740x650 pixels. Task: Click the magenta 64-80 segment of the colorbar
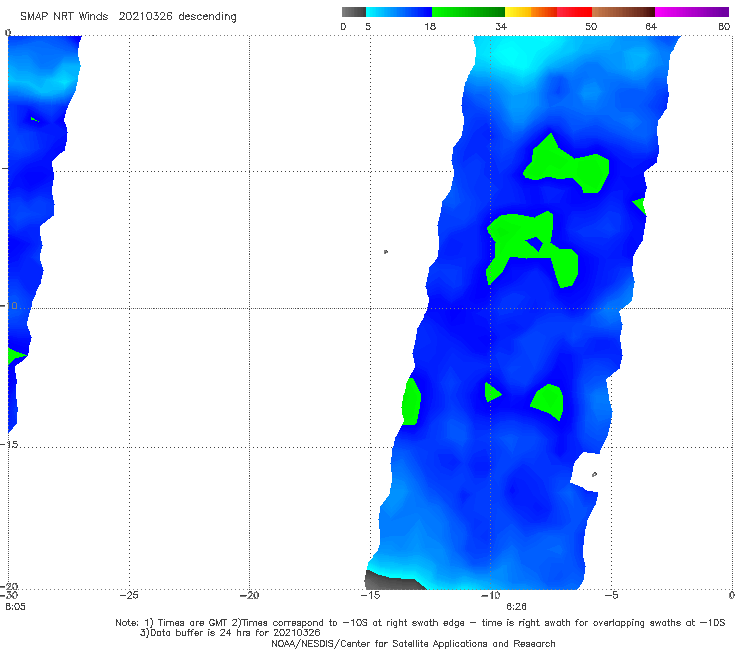click(692, 12)
